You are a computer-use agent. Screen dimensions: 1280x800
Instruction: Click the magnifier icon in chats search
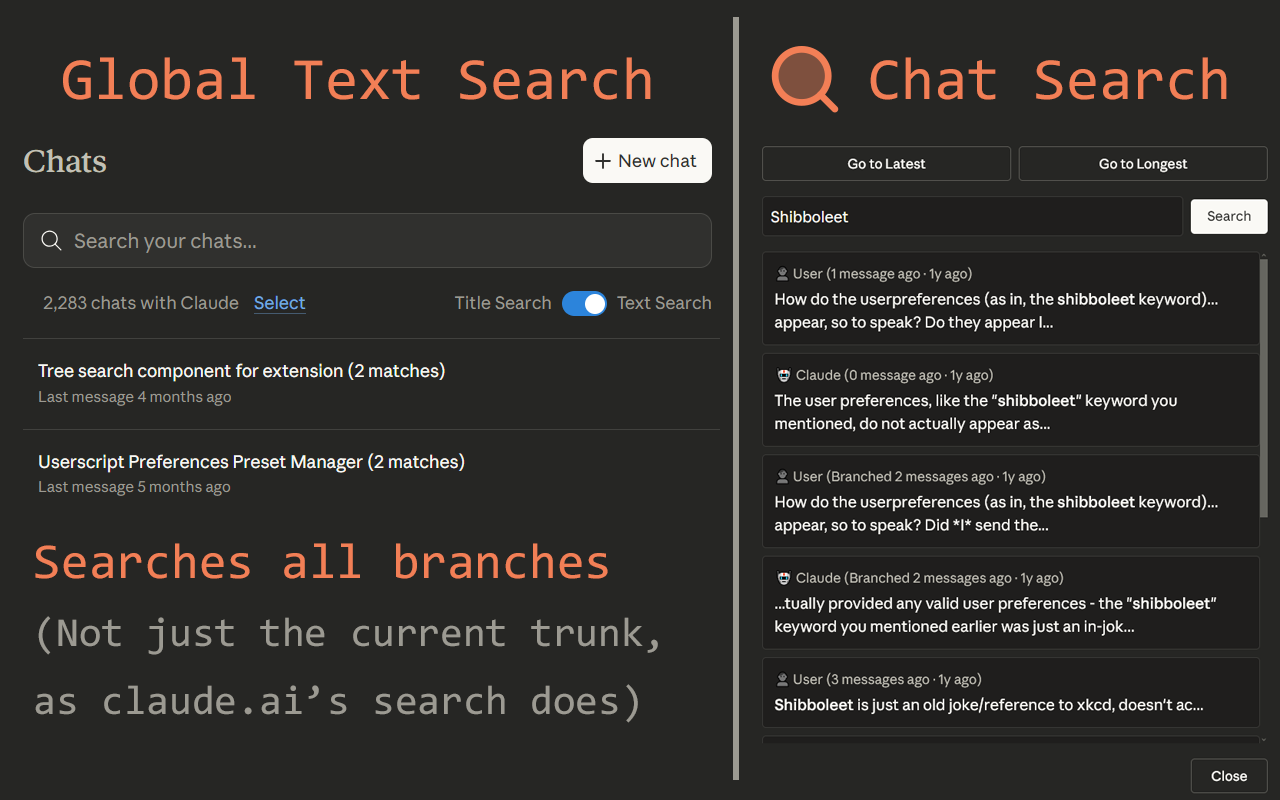(x=51, y=241)
